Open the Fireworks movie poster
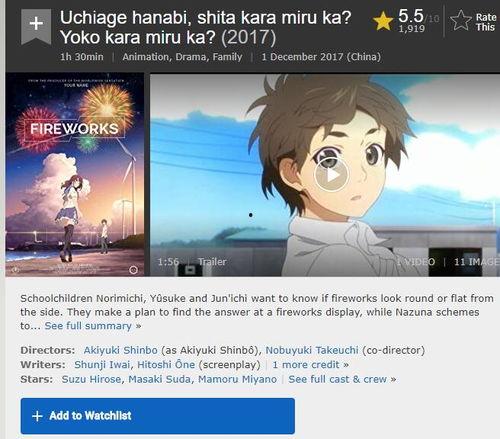This screenshot has width=500, height=439. 75,175
